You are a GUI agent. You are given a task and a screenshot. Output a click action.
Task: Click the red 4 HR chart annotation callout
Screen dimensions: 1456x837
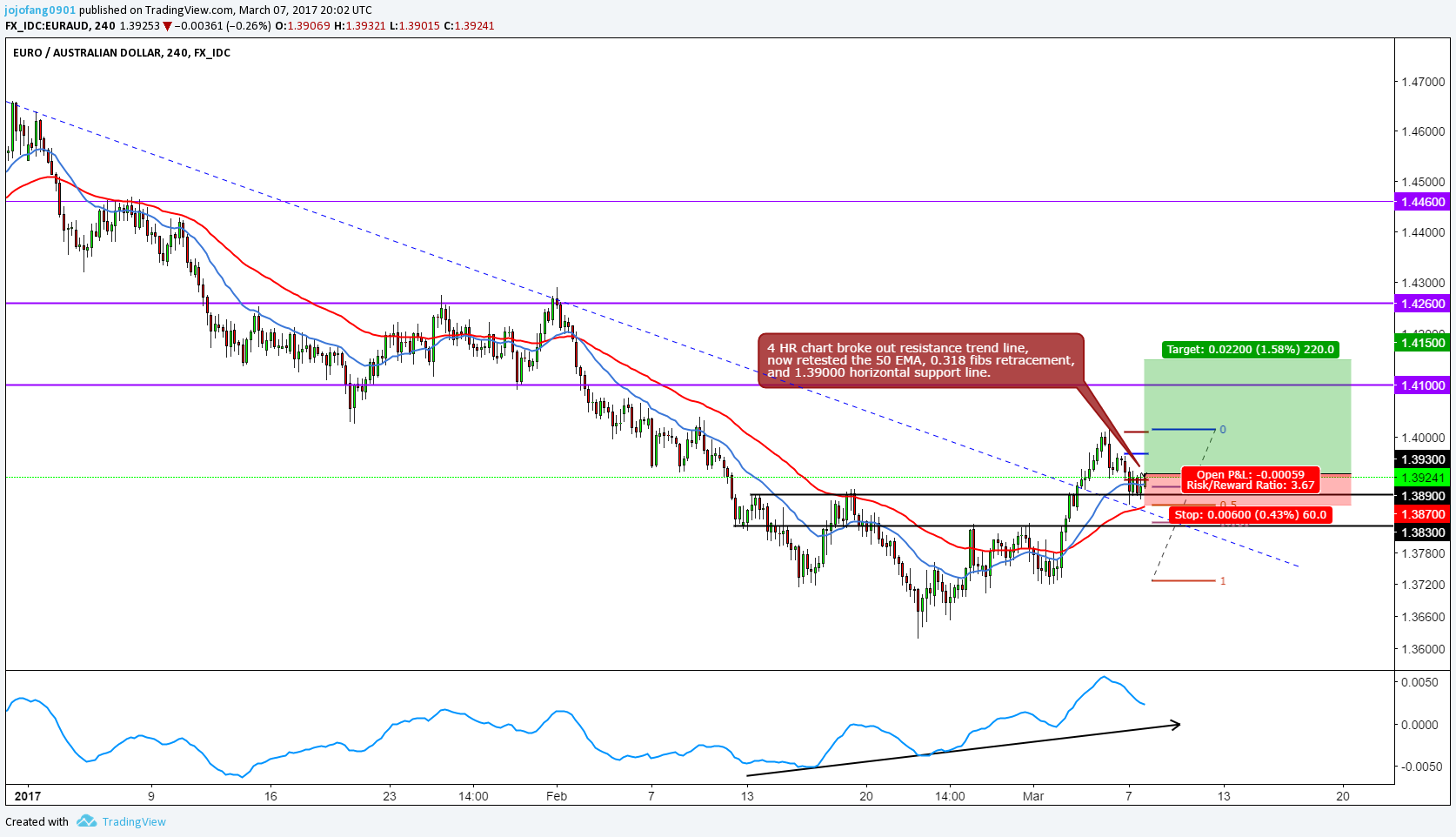[921, 360]
